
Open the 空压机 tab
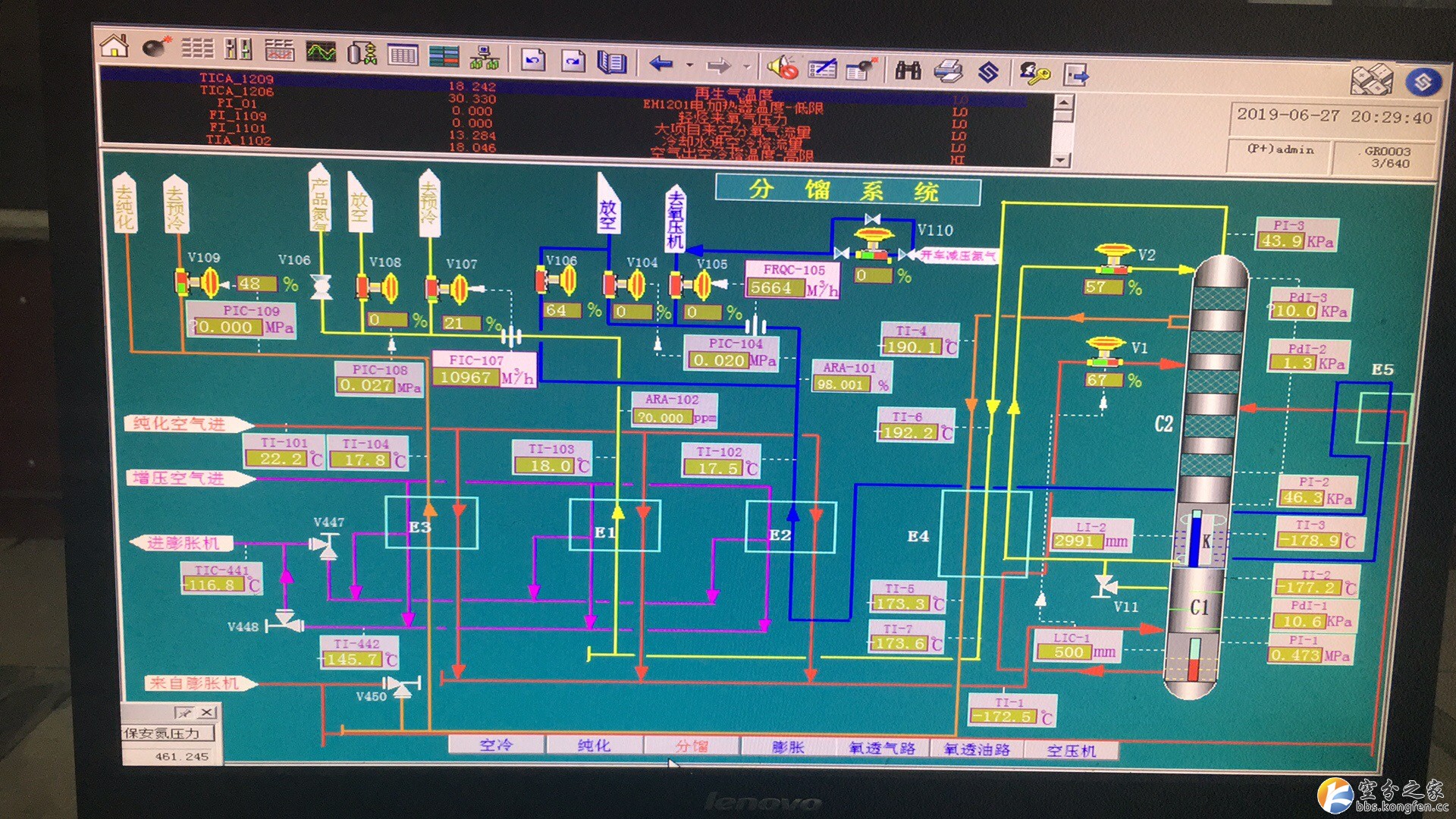pos(1072,752)
